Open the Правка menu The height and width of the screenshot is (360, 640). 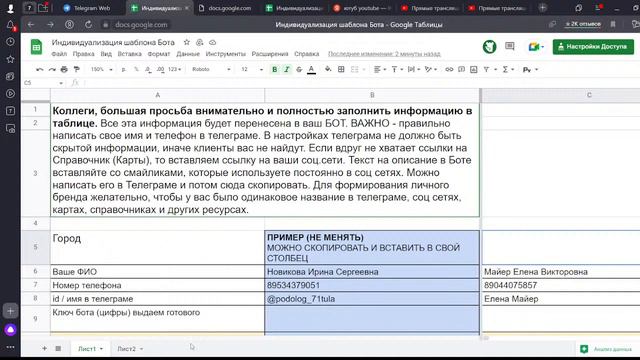83,54
